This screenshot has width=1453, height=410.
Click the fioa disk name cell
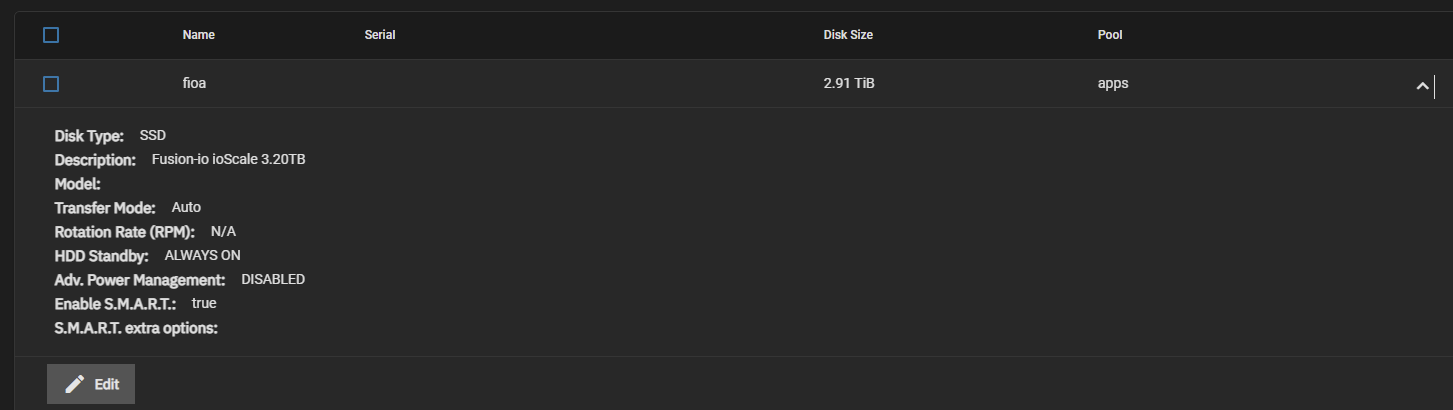(x=194, y=84)
